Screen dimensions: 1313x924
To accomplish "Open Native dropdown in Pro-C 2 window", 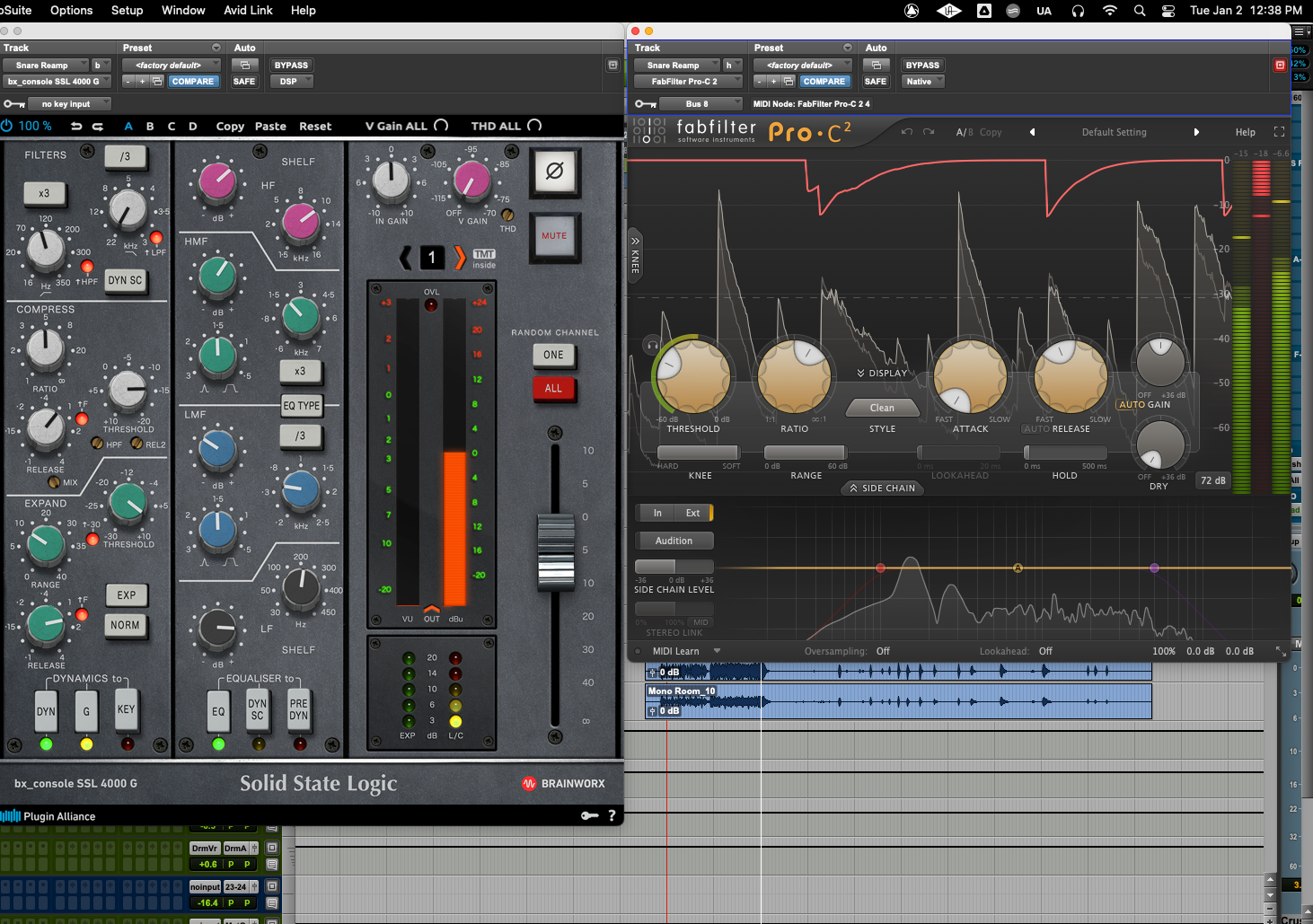I will click(x=923, y=81).
